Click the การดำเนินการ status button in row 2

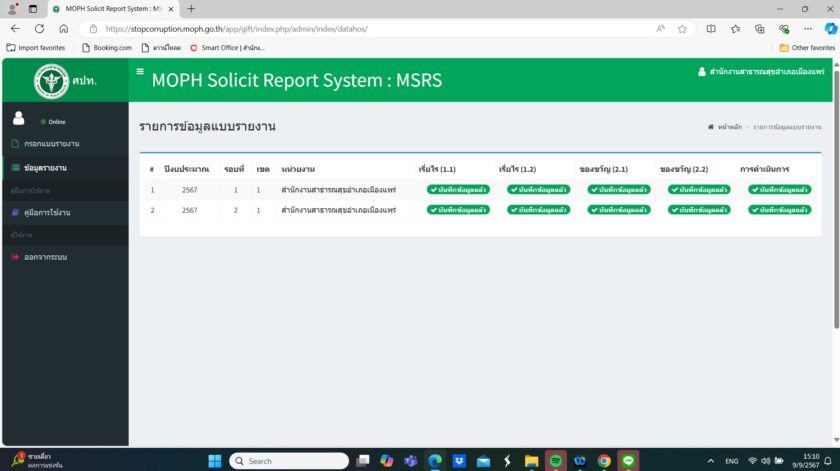779,210
